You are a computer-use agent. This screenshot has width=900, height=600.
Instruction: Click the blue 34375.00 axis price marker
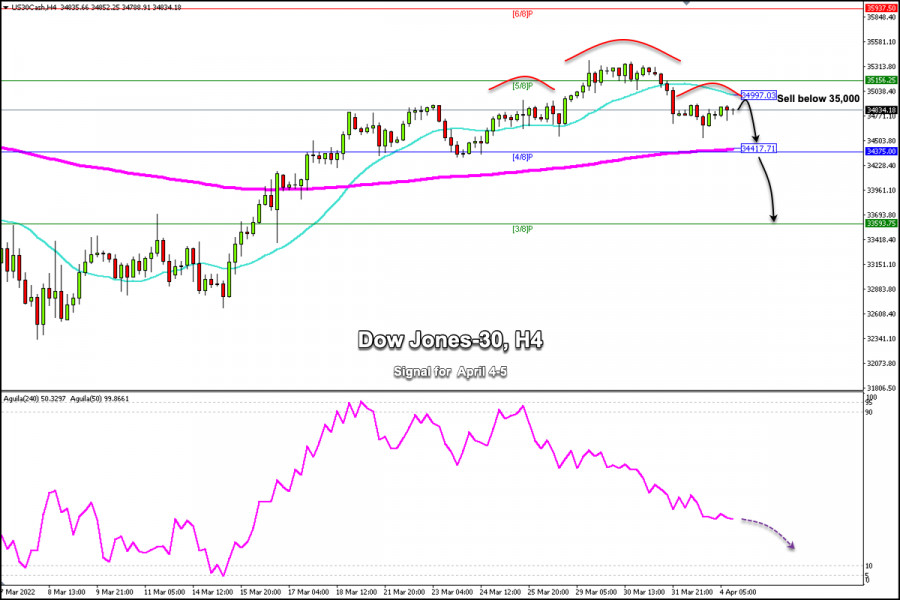click(881, 152)
